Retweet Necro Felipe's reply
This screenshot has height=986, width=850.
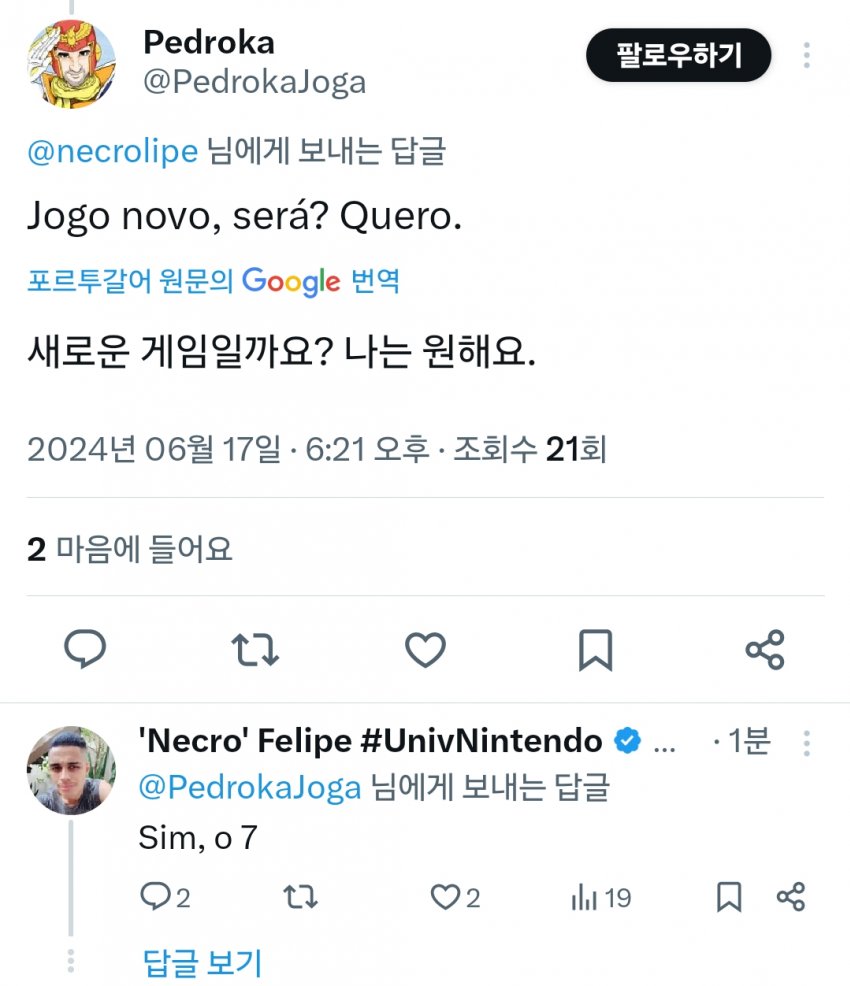coord(300,898)
